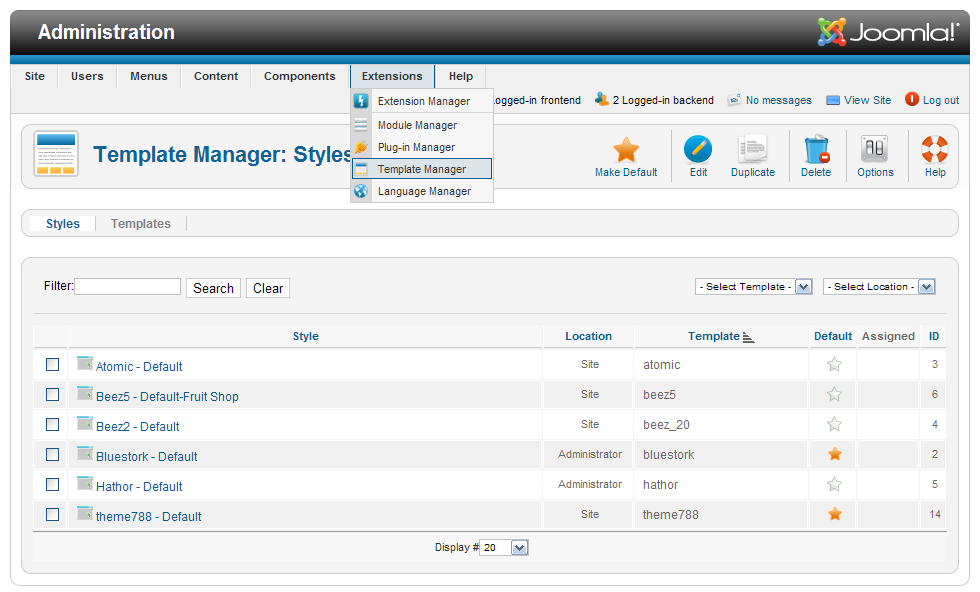Open the Beez5 - Default-Fruit Shop link

pyautogui.click(x=167, y=397)
